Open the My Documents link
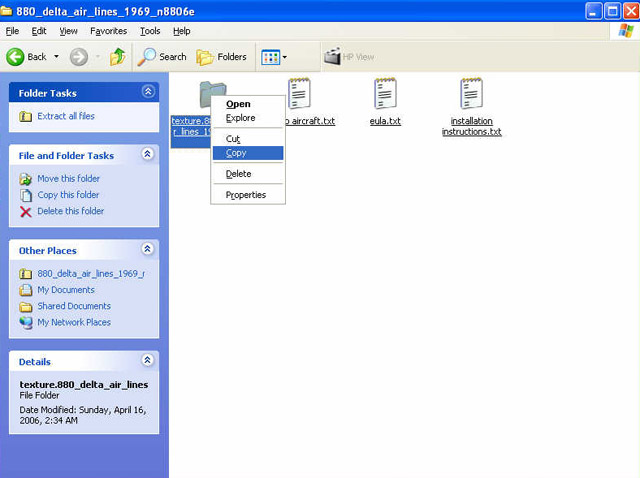The image size is (640, 478). click(66, 290)
